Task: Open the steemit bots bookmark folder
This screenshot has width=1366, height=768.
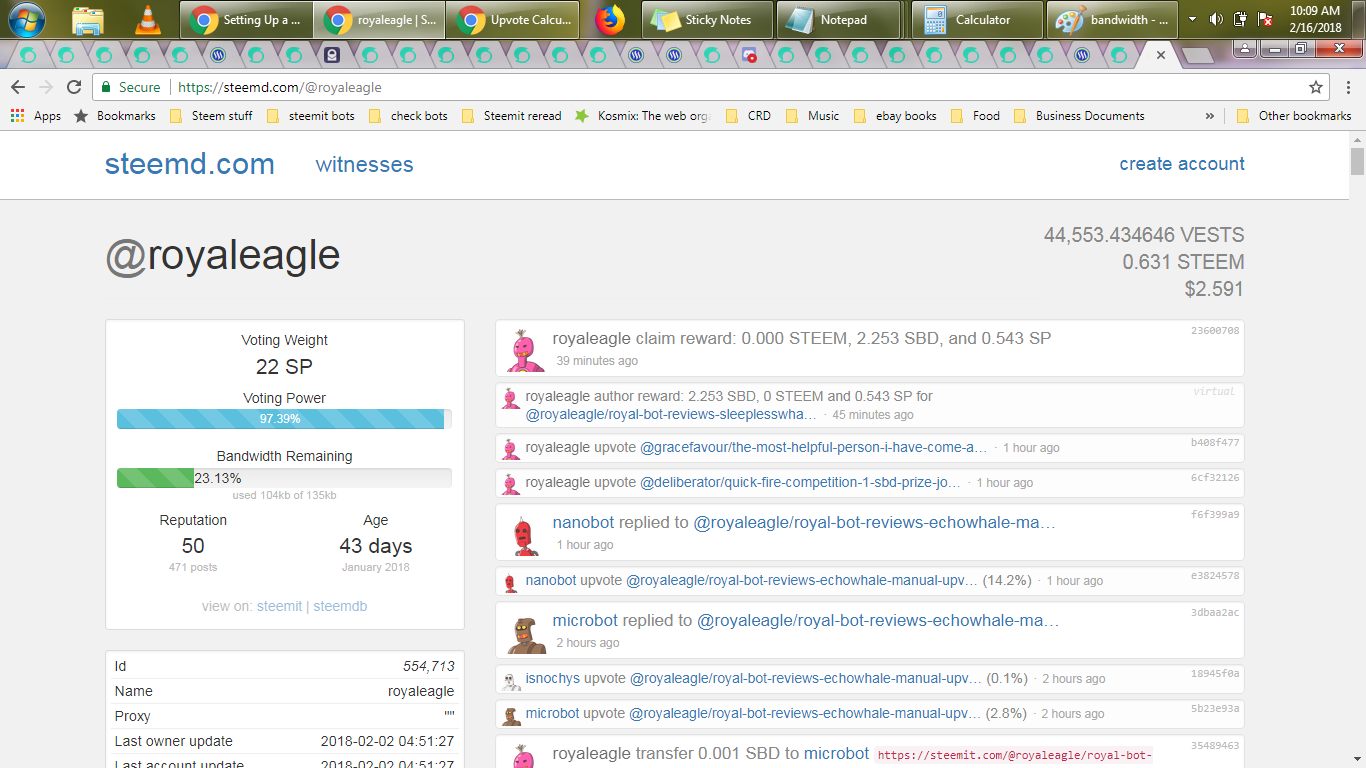Action: pos(311,116)
